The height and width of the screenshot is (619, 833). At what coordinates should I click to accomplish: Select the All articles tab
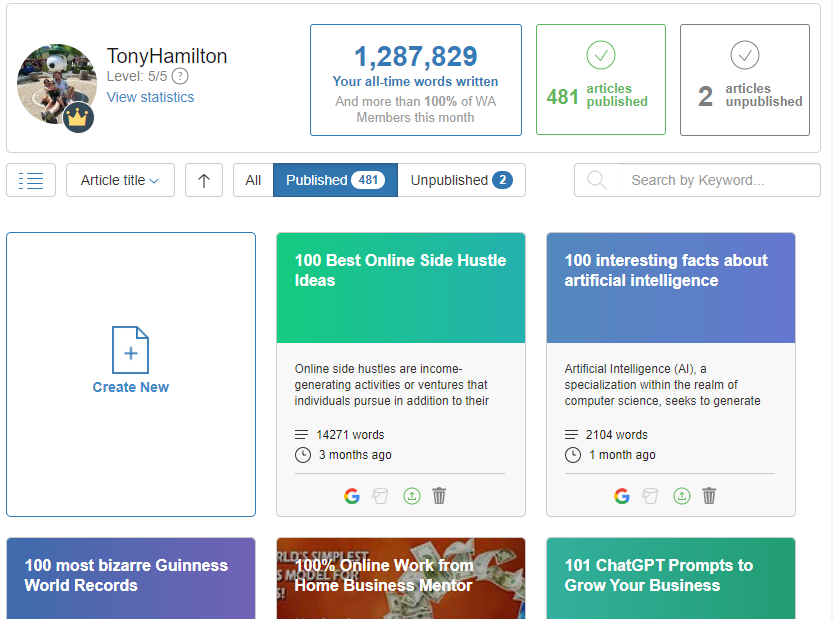253,180
